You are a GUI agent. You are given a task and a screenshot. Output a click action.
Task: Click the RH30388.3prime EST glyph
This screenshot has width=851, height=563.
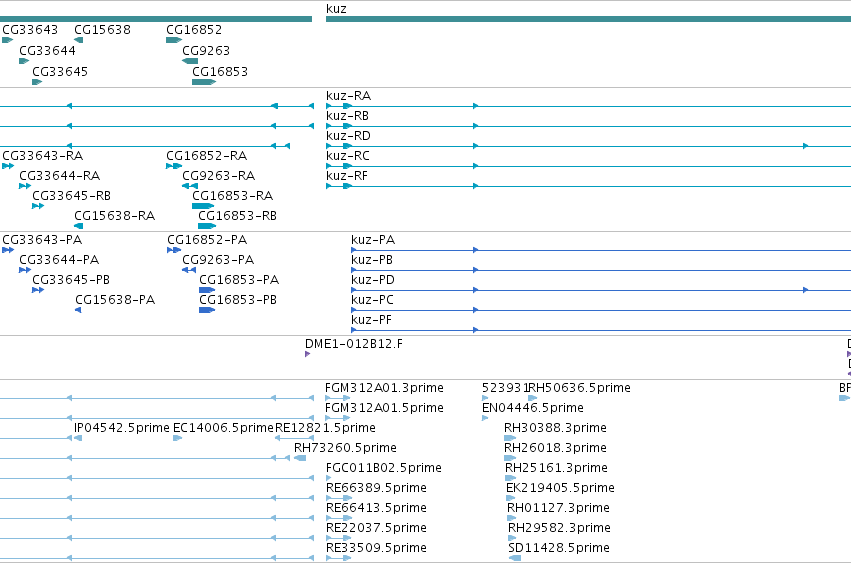(x=510, y=438)
